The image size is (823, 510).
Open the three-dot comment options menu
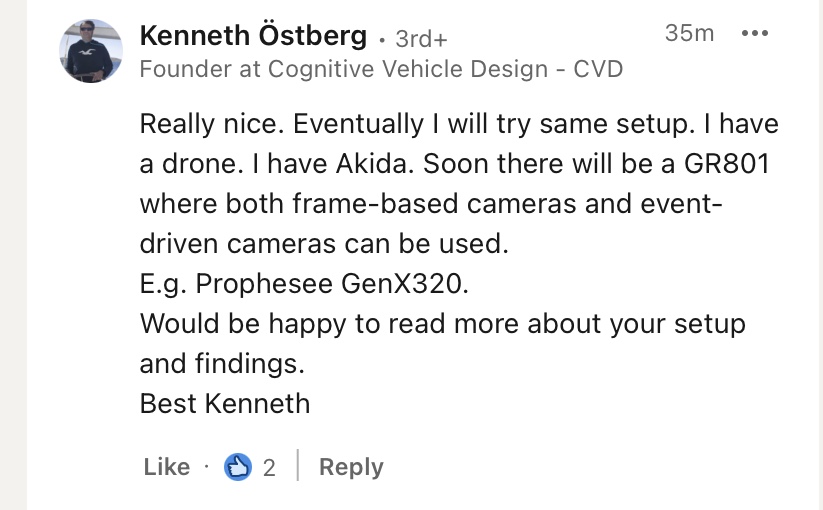click(754, 34)
